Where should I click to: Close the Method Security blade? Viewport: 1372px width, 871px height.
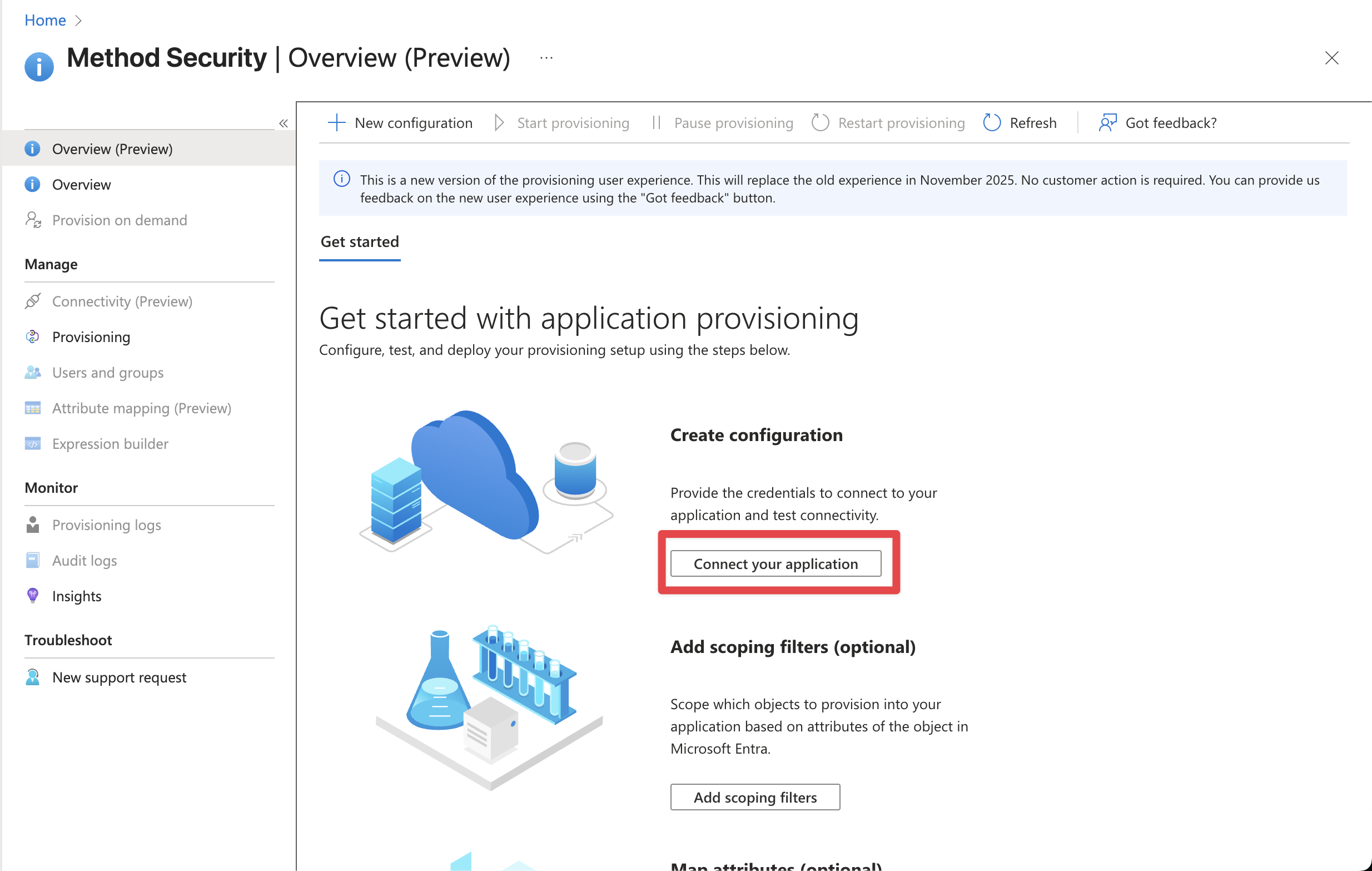pos(1331,58)
